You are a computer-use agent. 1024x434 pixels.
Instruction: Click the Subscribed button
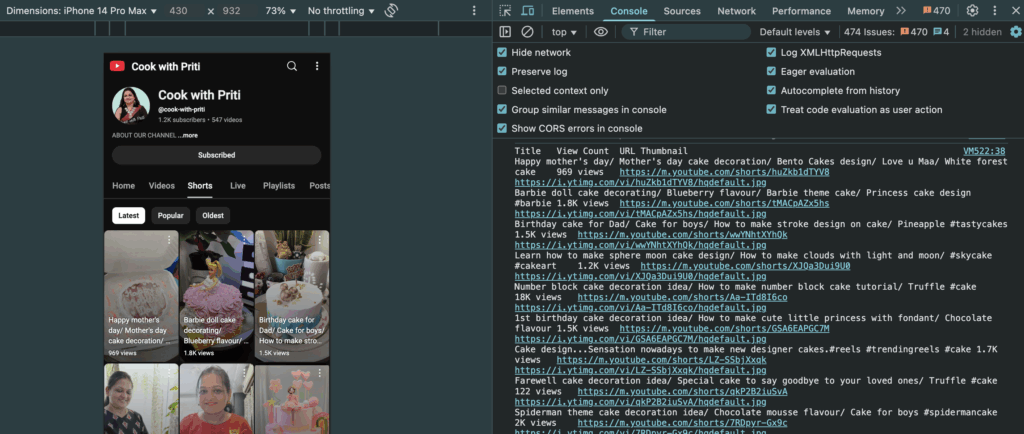216,155
